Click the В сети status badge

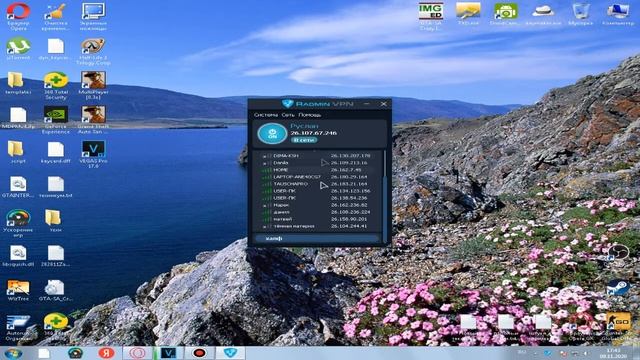(304, 140)
